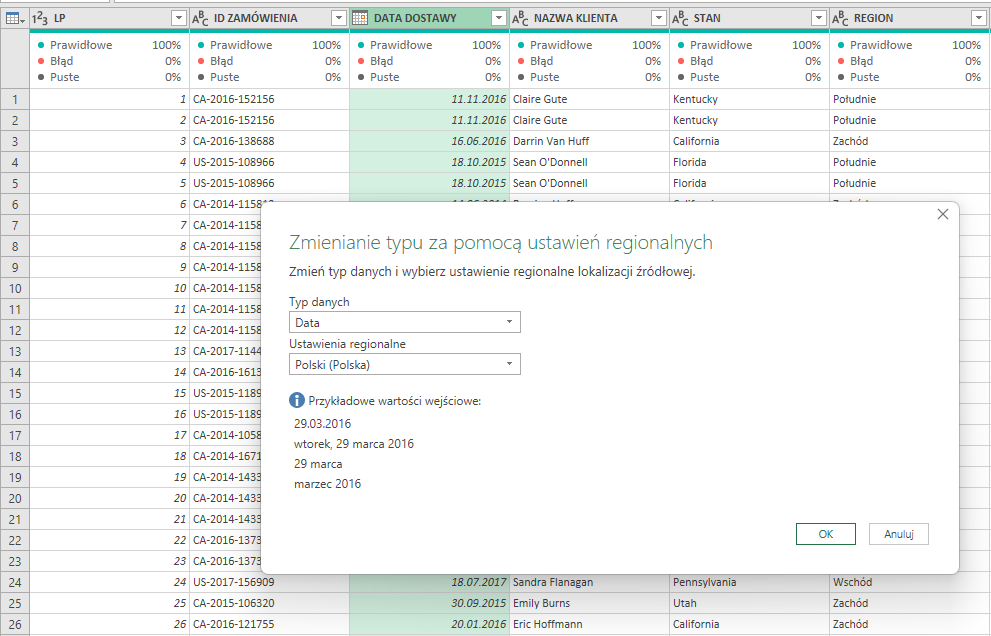
Task: Open the filter dropdown on NAZWA KLIENTA column
Action: point(658,17)
